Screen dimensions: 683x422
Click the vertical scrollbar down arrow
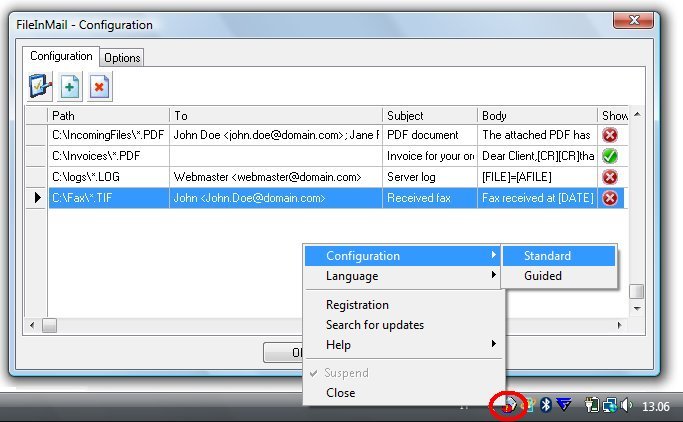click(637, 308)
